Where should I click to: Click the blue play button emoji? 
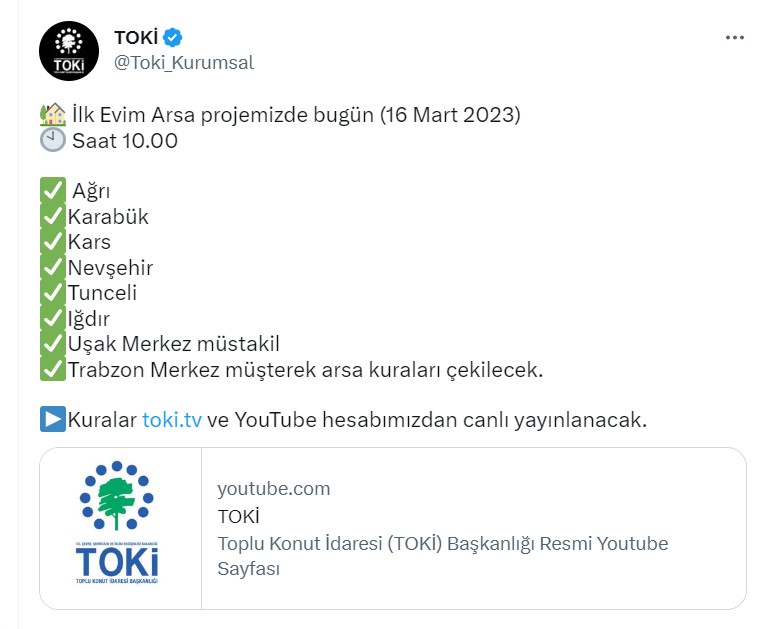[53, 419]
